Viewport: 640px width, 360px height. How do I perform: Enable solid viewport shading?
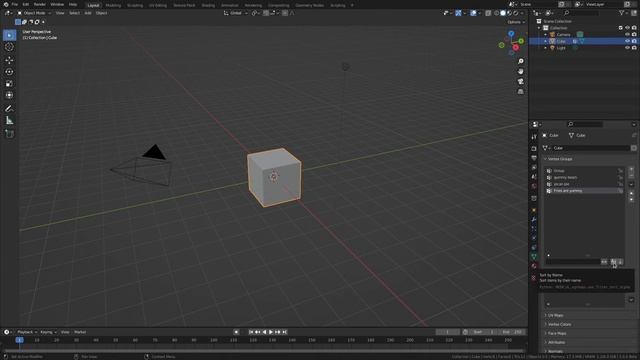coord(503,13)
